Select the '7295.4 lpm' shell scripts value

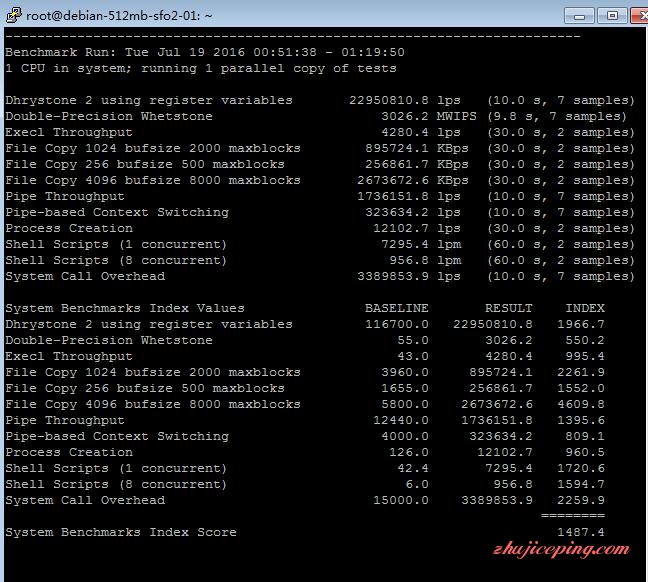(x=421, y=245)
